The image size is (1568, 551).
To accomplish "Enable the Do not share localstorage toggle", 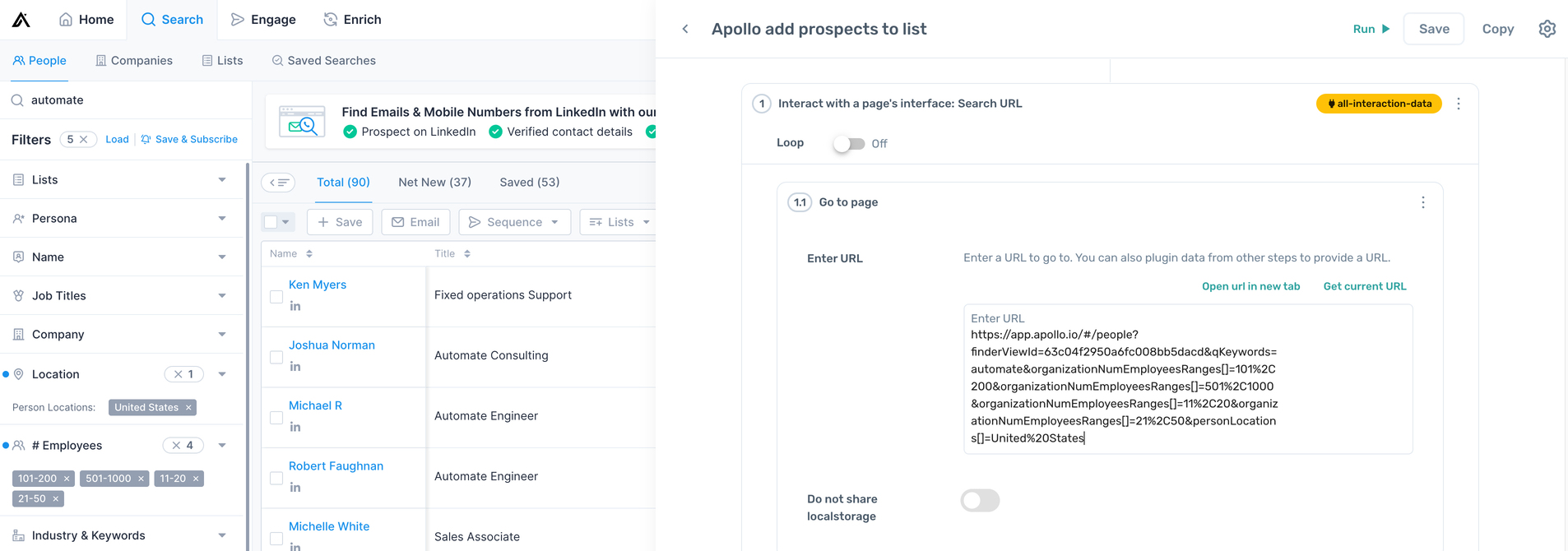I will pos(980,500).
